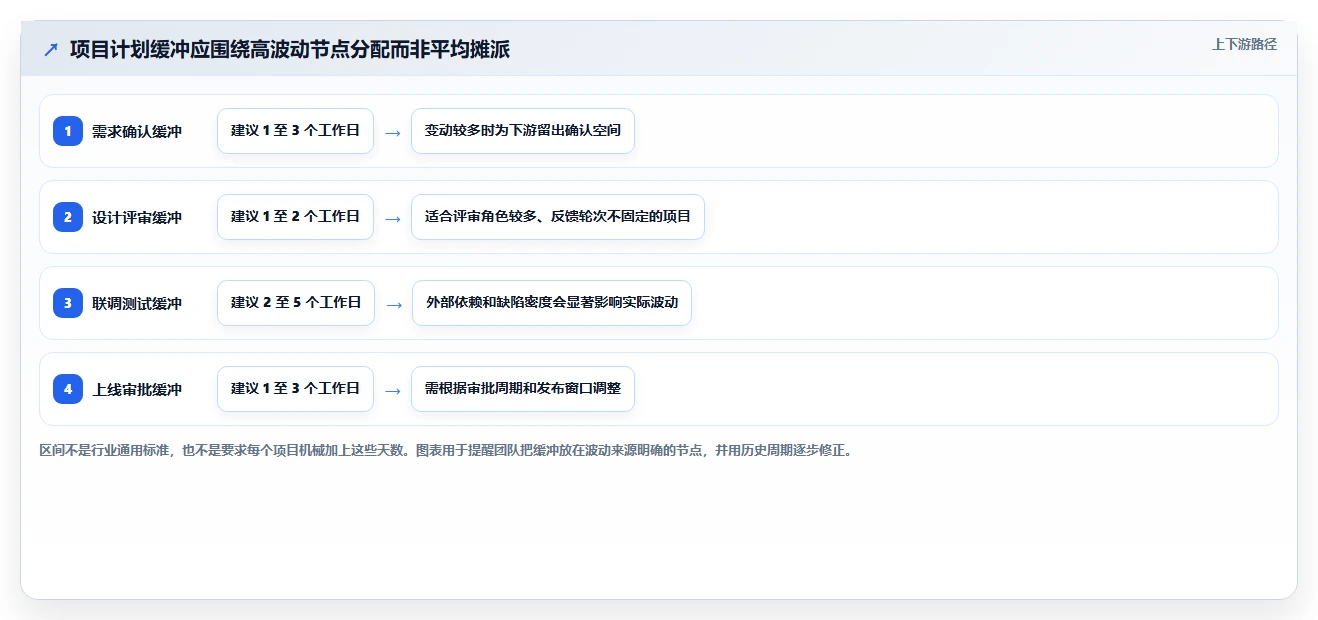Click the 设计评审缓冲 label

tap(137, 217)
